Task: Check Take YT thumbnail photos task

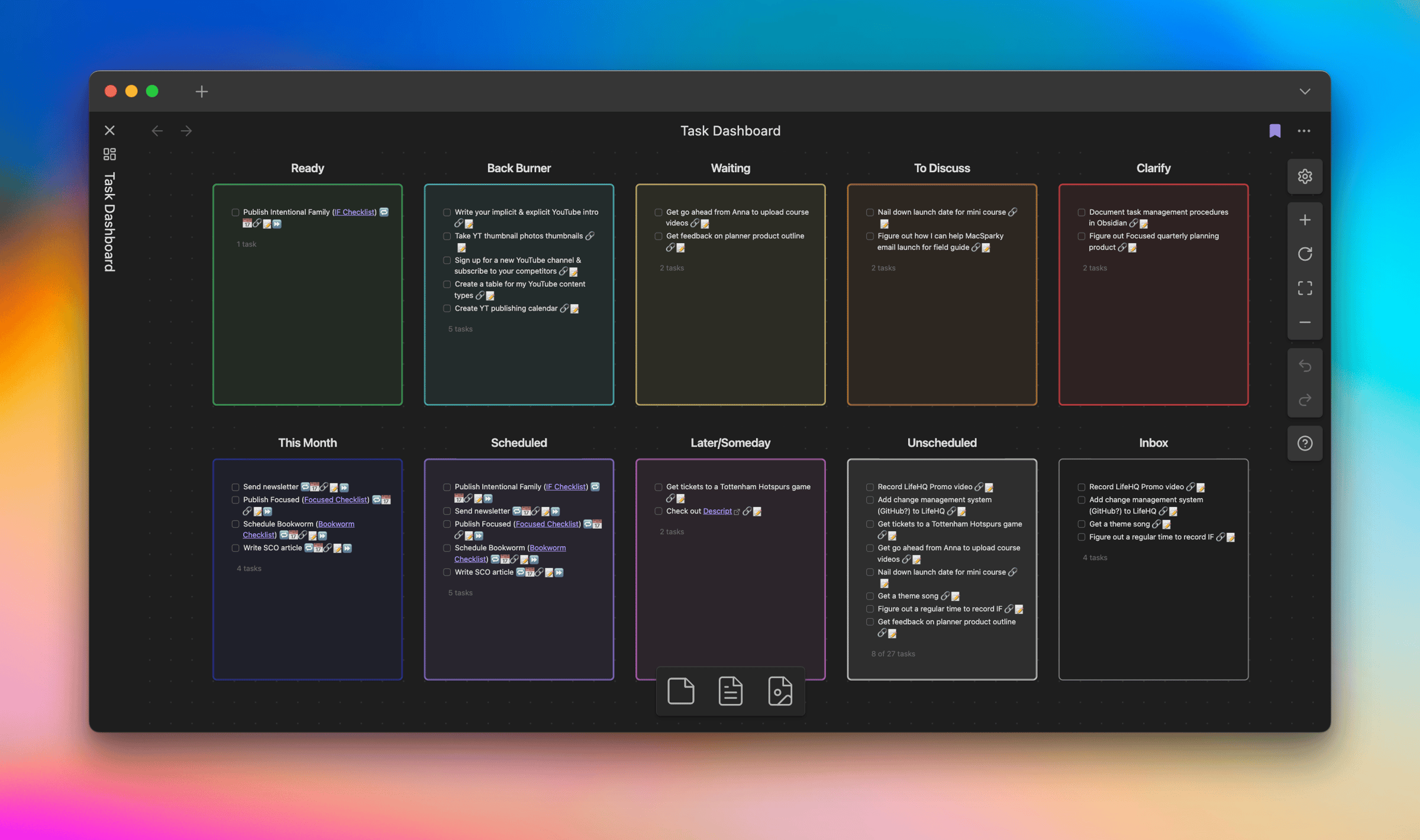Action: 447,236
